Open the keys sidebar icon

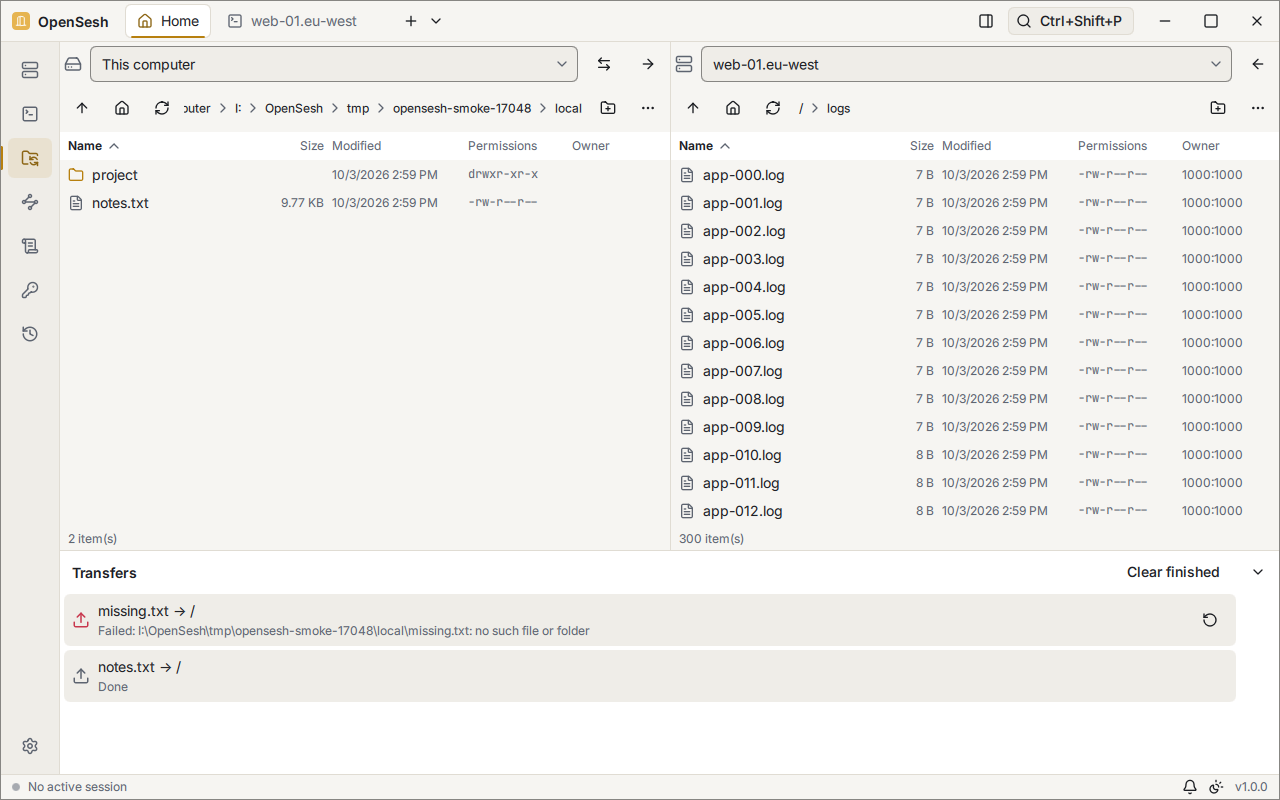pyautogui.click(x=30, y=290)
